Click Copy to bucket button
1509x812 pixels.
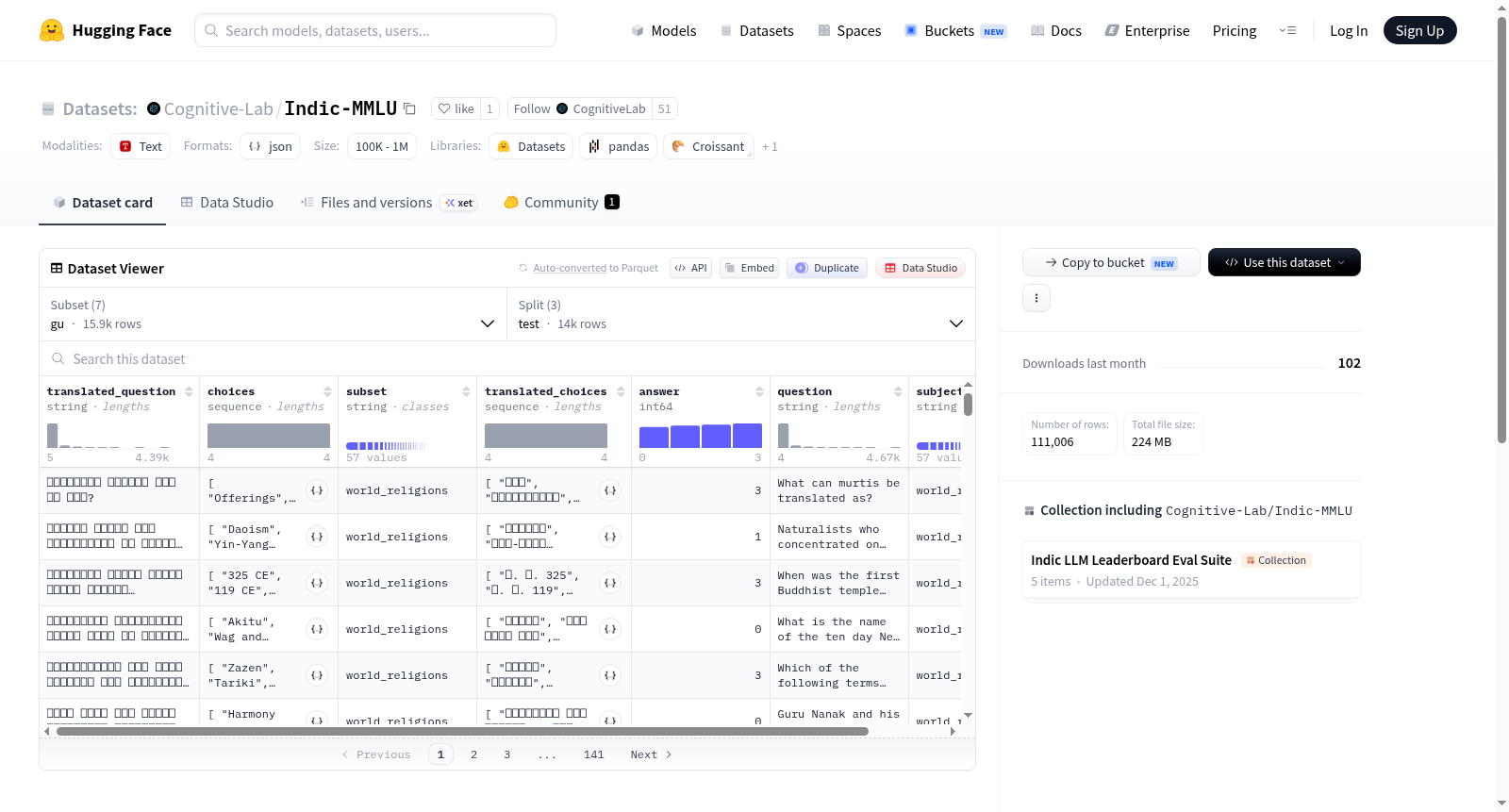tap(1111, 262)
